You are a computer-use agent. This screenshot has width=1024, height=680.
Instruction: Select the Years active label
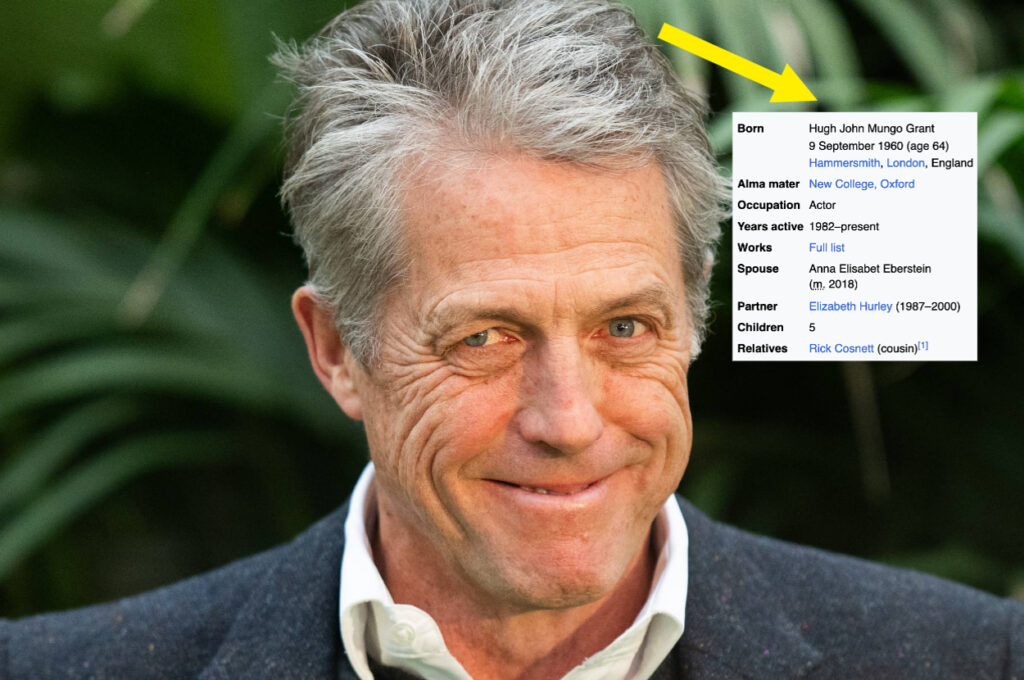770,226
